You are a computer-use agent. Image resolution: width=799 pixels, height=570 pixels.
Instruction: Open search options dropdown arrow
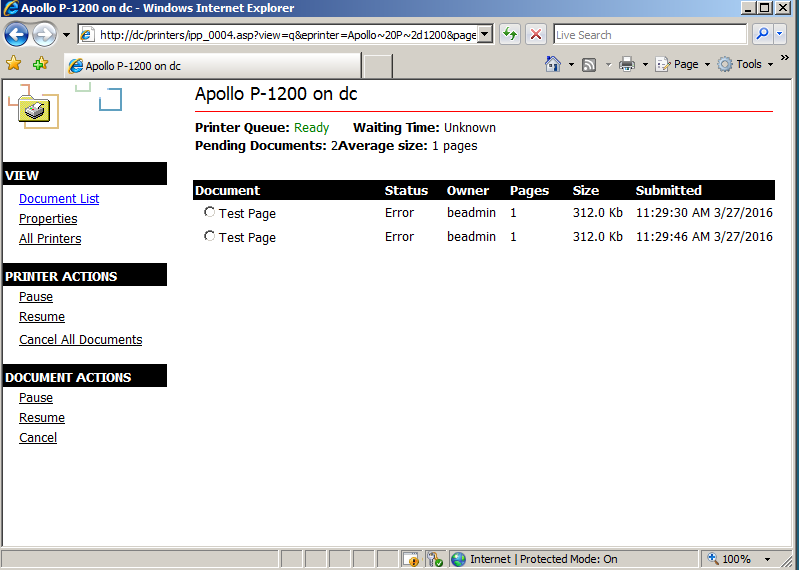coord(780,35)
